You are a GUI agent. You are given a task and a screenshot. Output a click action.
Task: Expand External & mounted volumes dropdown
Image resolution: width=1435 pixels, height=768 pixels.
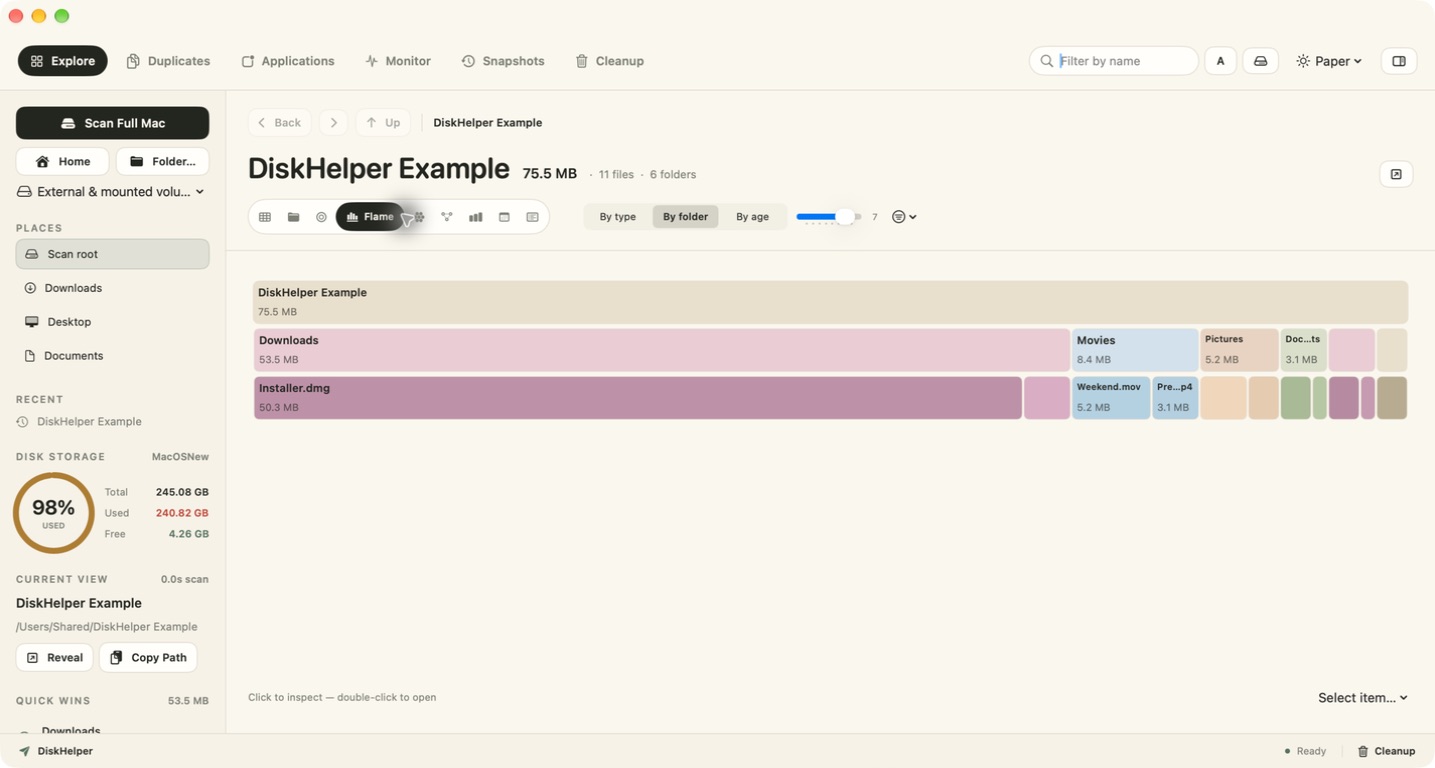[111, 191]
